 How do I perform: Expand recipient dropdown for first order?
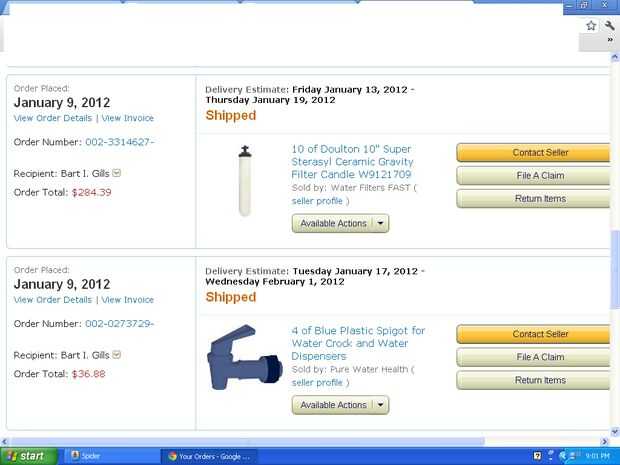[x=116, y=173]
